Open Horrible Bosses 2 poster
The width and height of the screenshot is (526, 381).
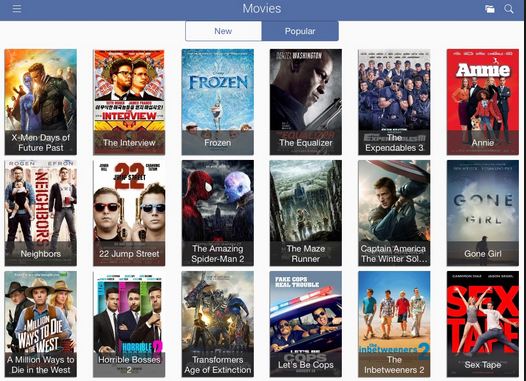coord(129,324)
